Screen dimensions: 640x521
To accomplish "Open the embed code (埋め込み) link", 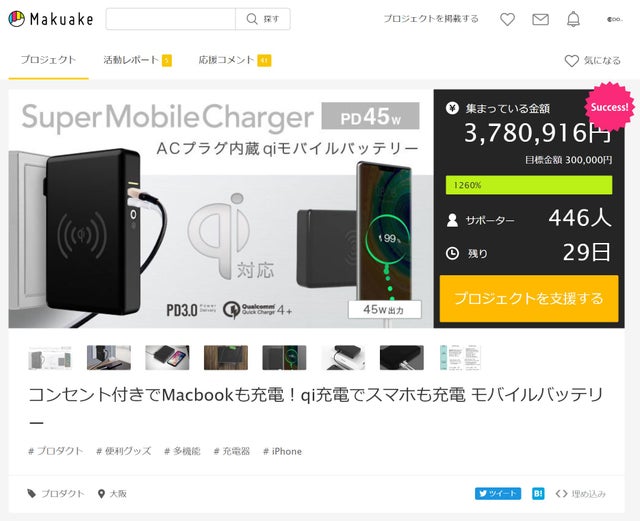I will point(580,494).
